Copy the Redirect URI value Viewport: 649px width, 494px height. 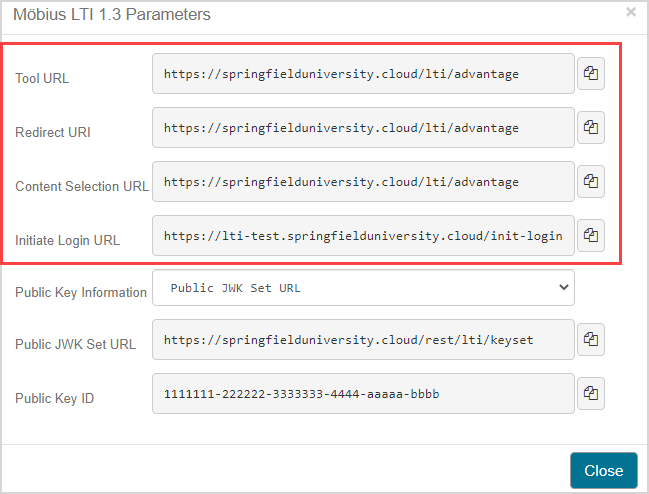pos(591,127)
